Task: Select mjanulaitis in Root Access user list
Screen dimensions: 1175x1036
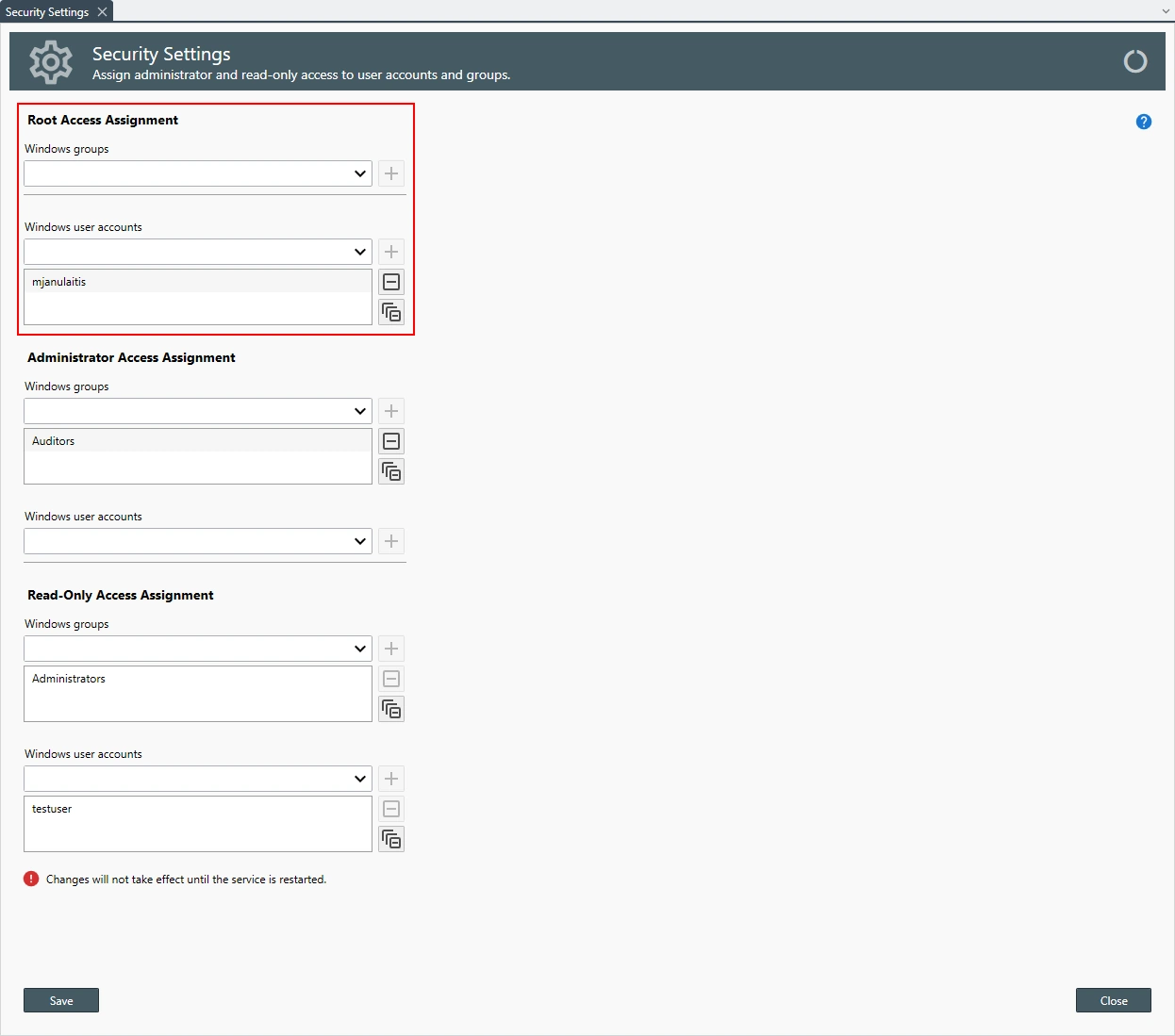Action: pos(198,282)
